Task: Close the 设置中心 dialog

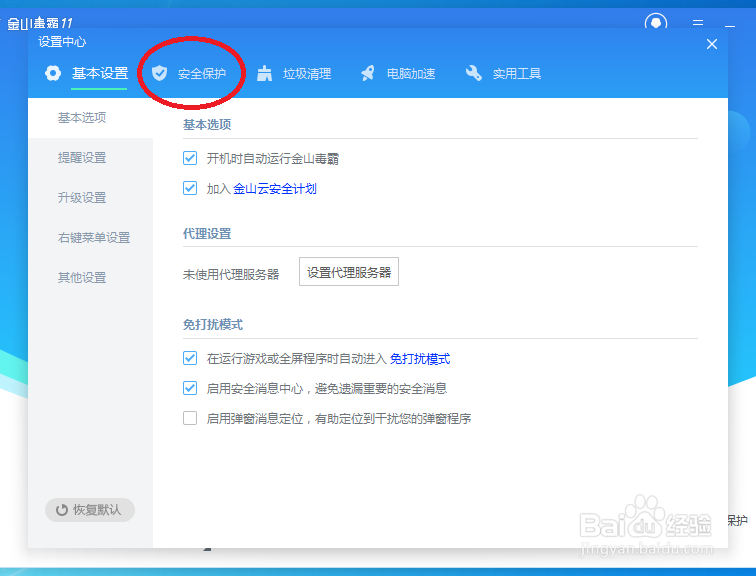Action: pyautogui.click(x=712, y=44)
